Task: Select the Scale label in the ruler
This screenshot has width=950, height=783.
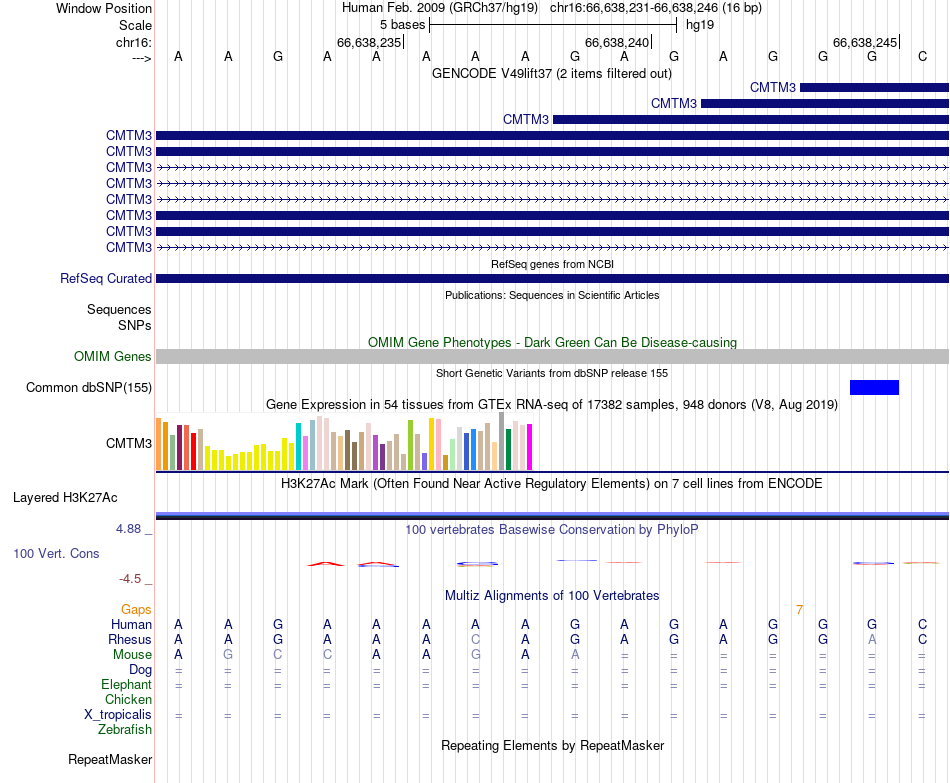Action: pyautogui.click(x=135, y=25)
